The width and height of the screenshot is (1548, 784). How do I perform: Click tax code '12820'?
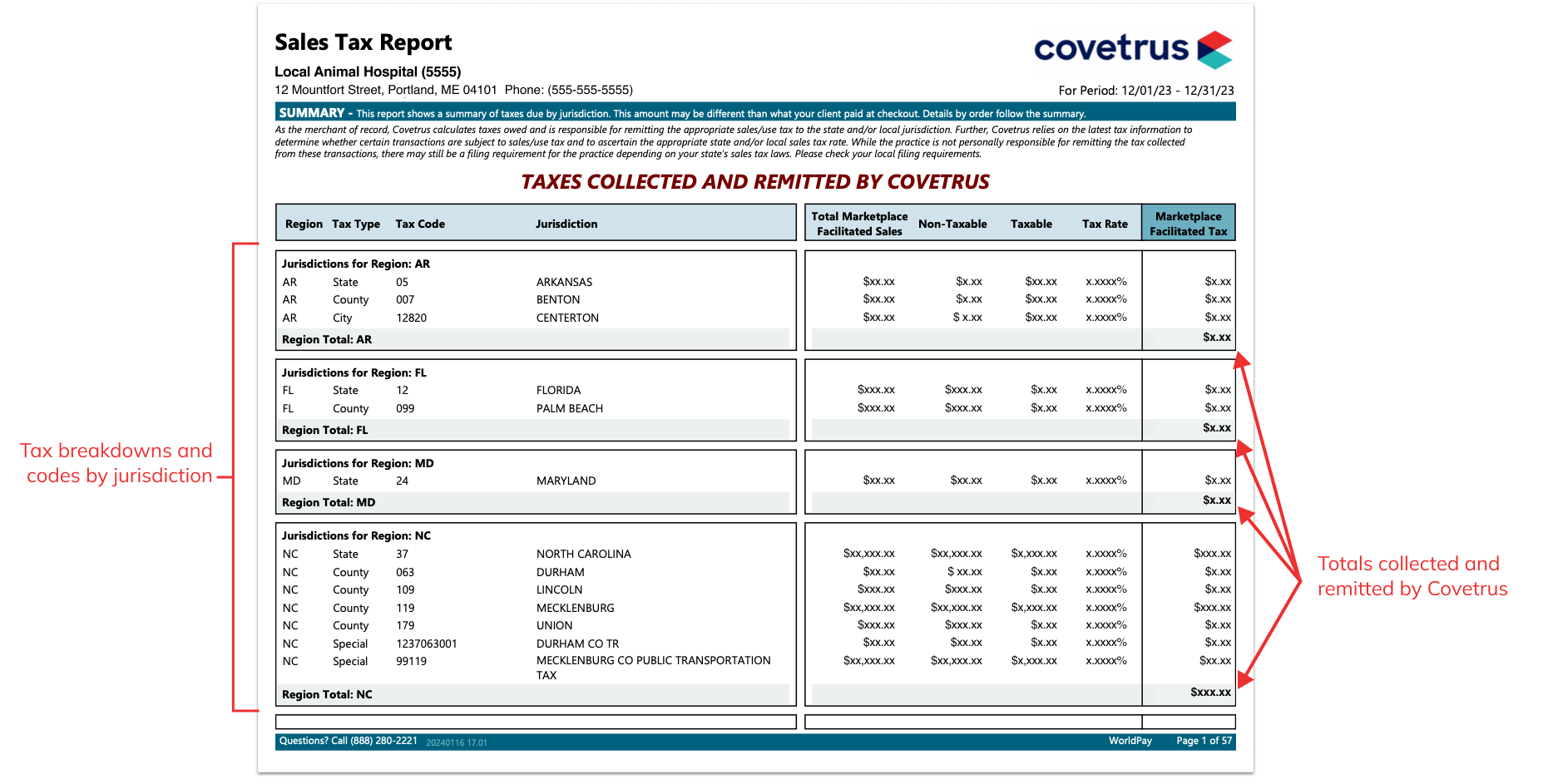(x=412, y=318)
